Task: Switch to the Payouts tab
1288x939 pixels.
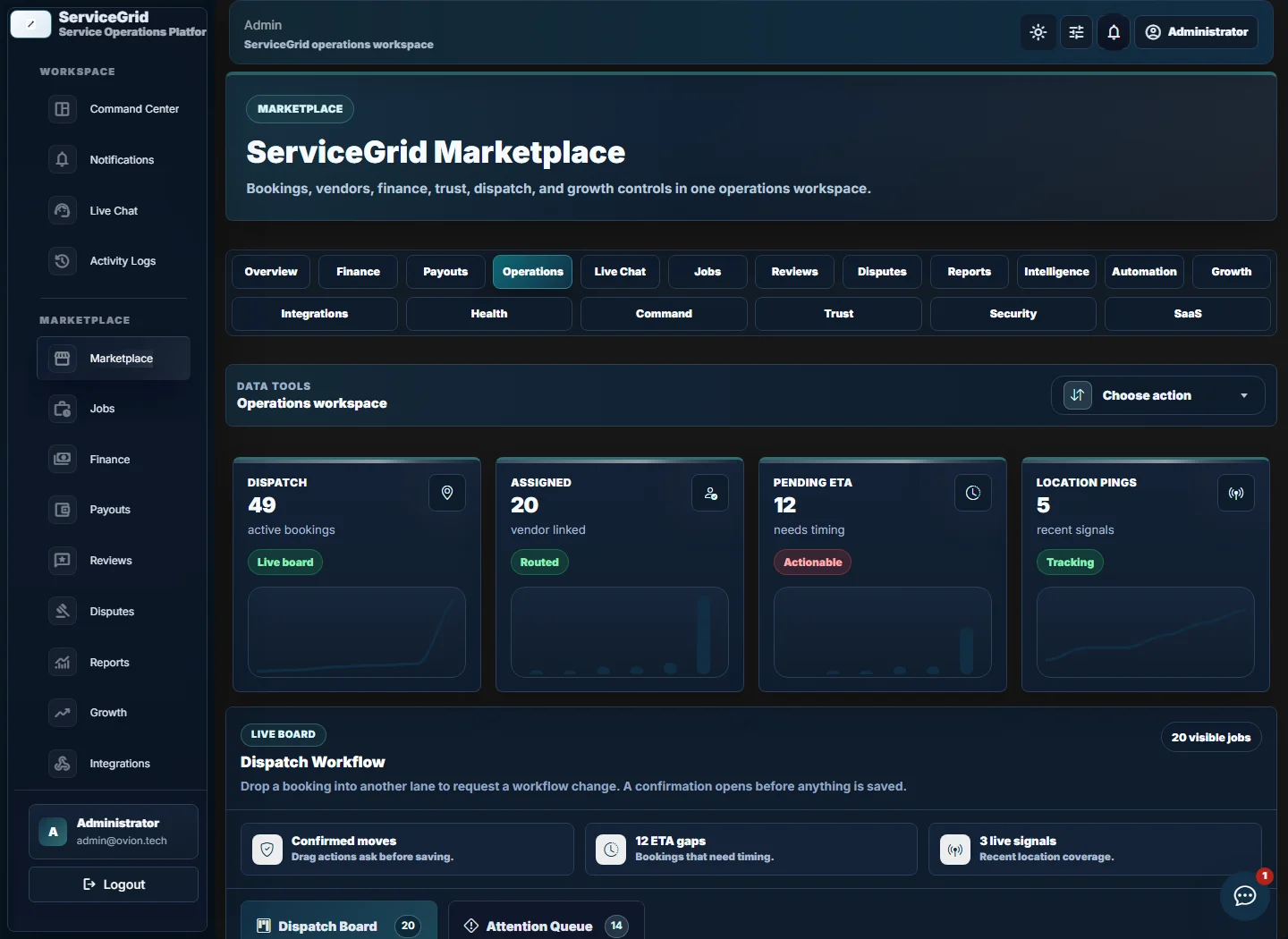Action: click(445, 272)
